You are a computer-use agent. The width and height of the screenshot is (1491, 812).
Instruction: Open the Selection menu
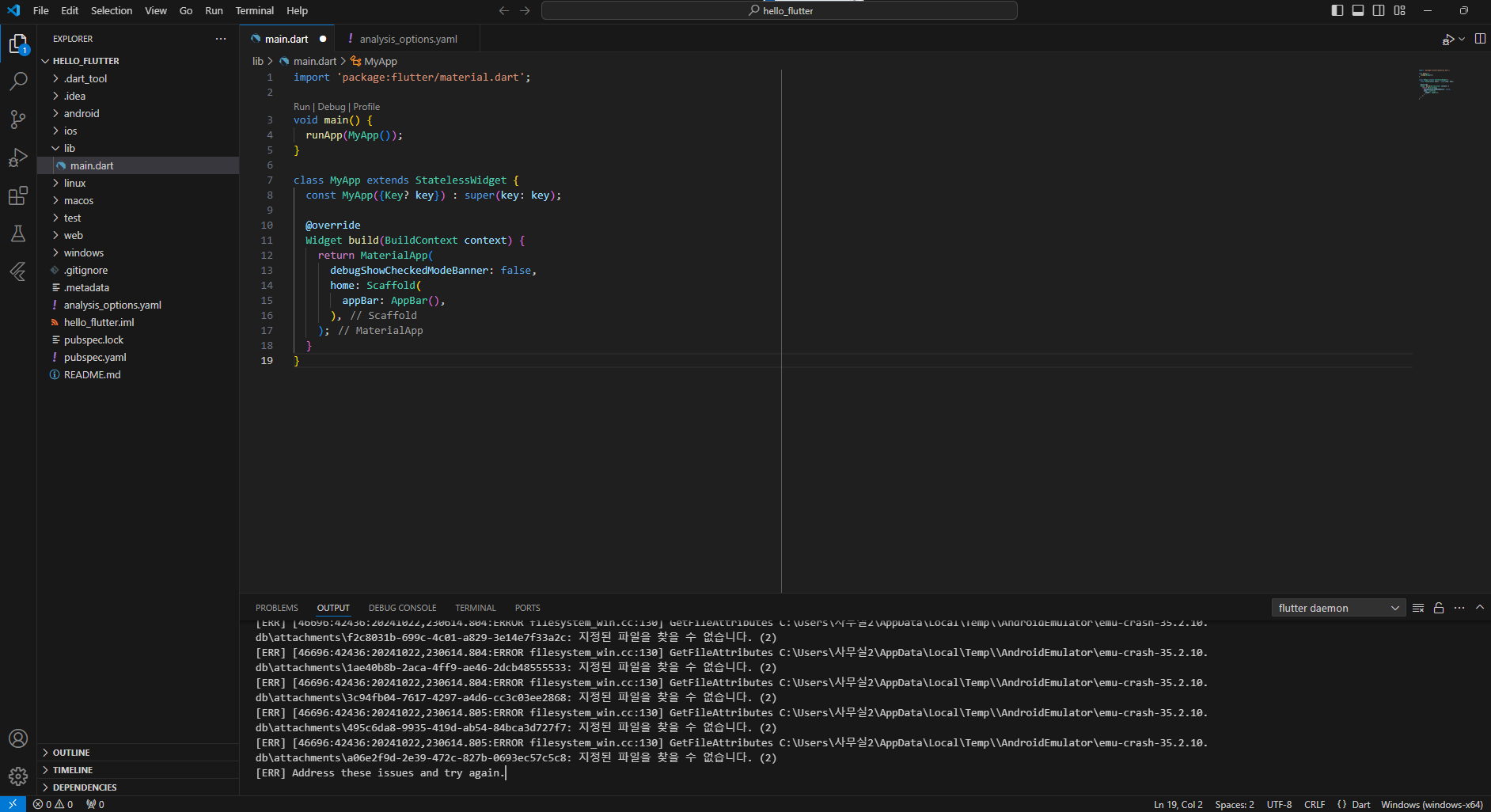coord(112,10)
